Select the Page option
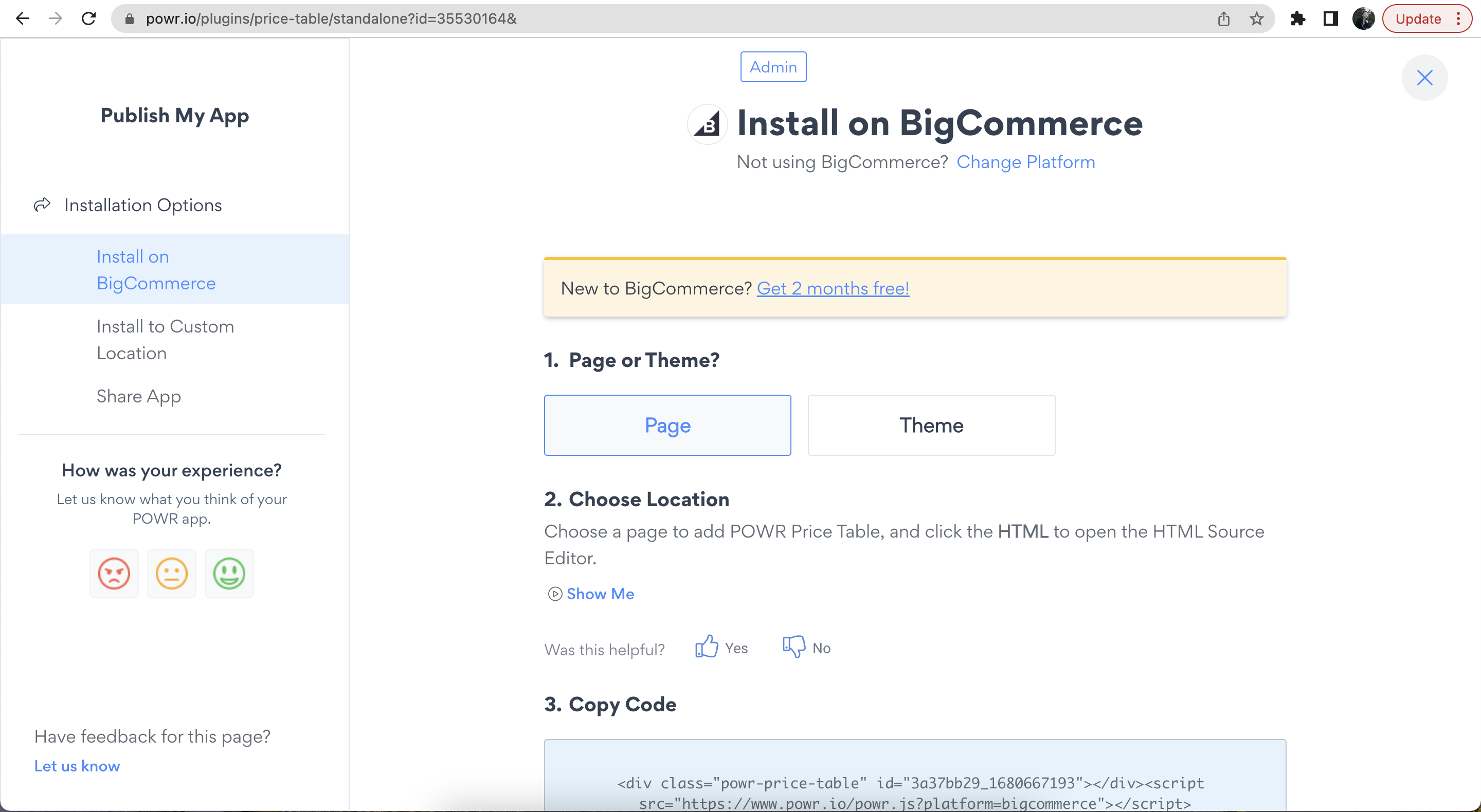Screen dimensions: 1481x812 point(667,425)
